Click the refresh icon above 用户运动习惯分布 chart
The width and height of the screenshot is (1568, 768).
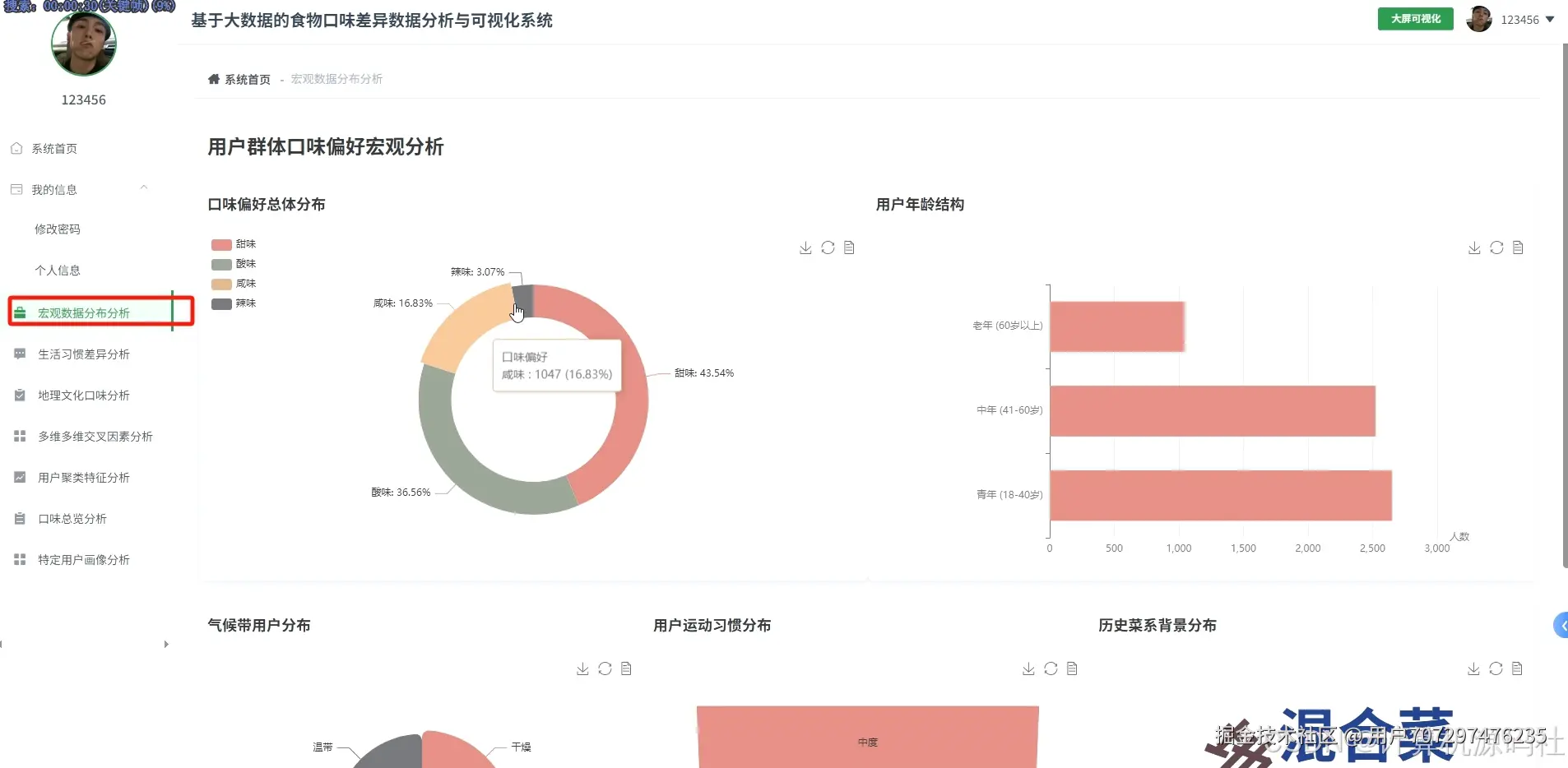[x=1050, y=669]
